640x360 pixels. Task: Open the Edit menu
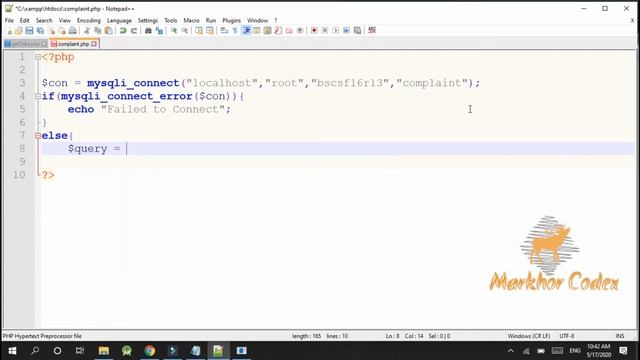(x=24, y=20)
